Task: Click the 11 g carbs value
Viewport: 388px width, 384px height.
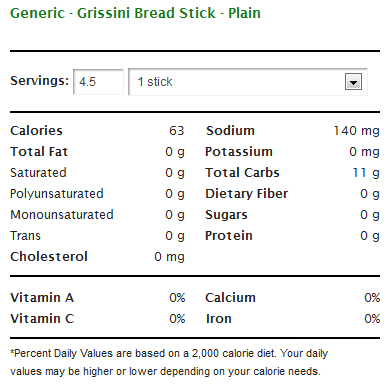Action: pos(366,173)
